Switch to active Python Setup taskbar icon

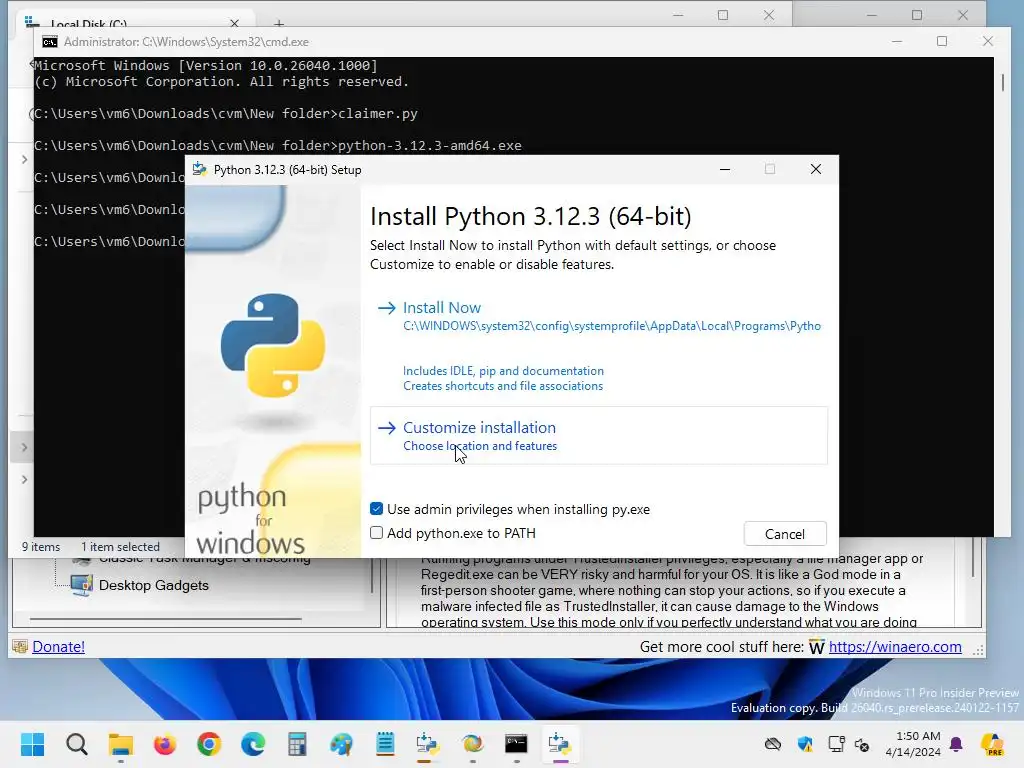coord(560,744)
